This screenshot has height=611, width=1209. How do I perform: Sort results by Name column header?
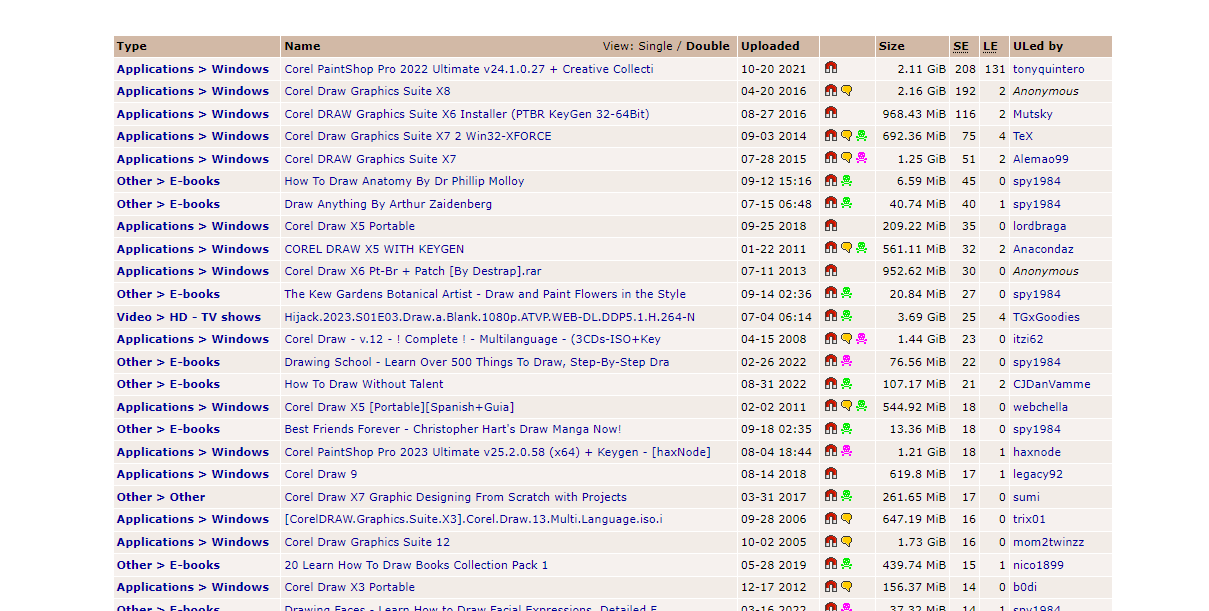pyautogui.click(x=302, y=46)
